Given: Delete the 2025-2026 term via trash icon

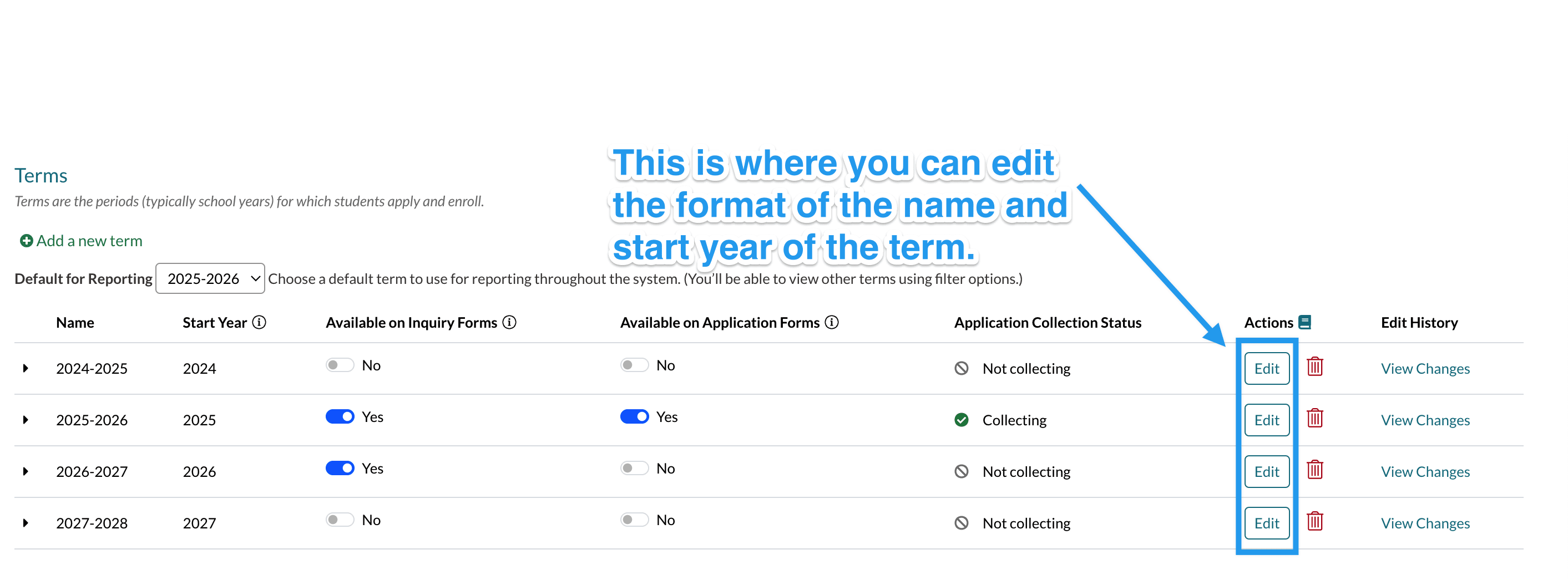Looking at the screenshot, I should (x=1315, y=419).
